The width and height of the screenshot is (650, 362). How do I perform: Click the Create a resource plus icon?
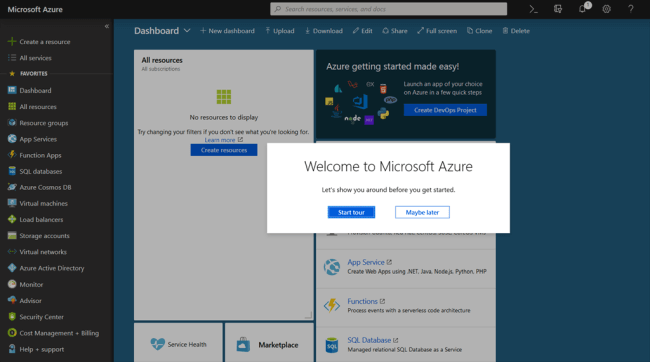tap(12, 41)
